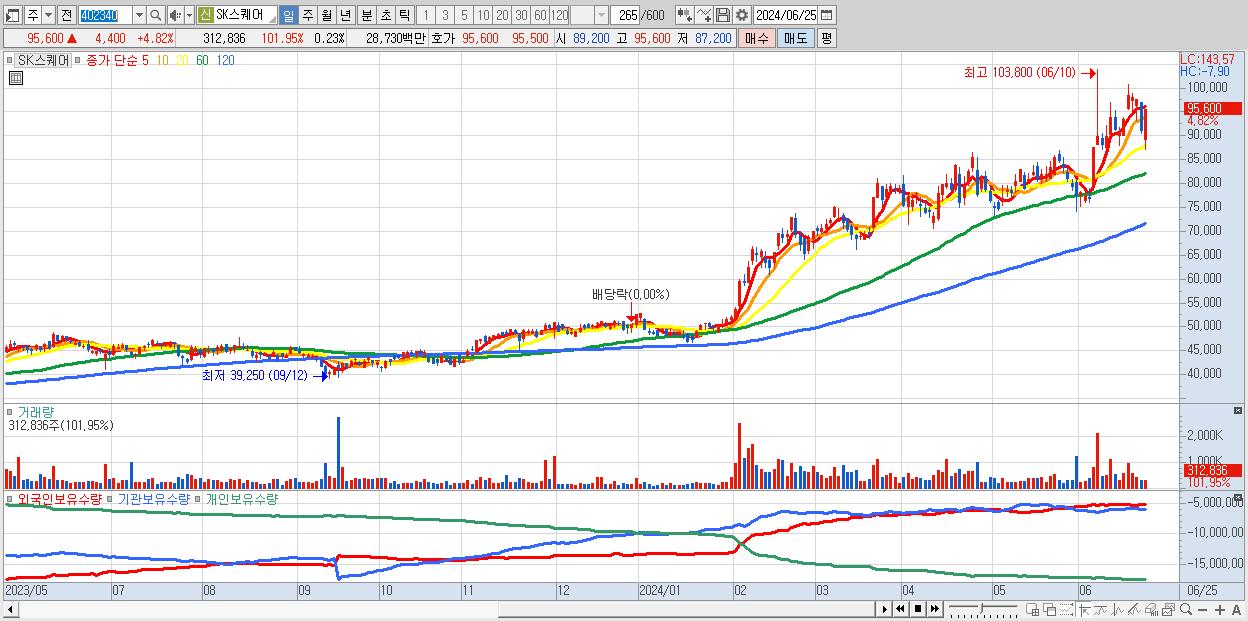
Task: Play chart replay forward
Action: [884, 609]
